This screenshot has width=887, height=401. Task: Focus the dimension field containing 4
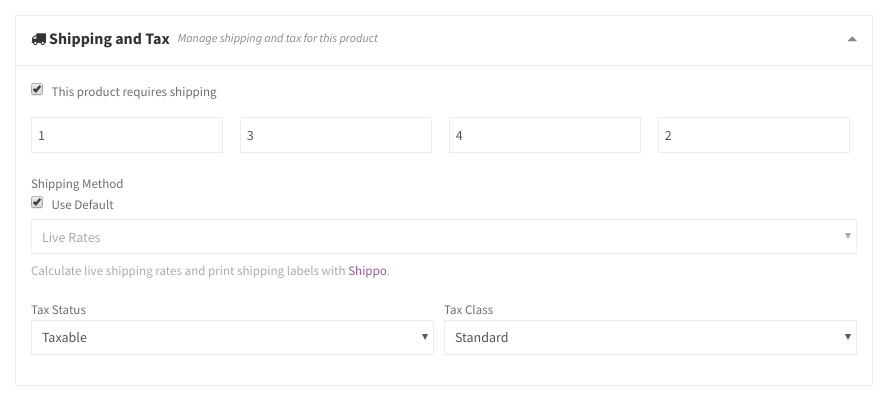tap(545, 135)
